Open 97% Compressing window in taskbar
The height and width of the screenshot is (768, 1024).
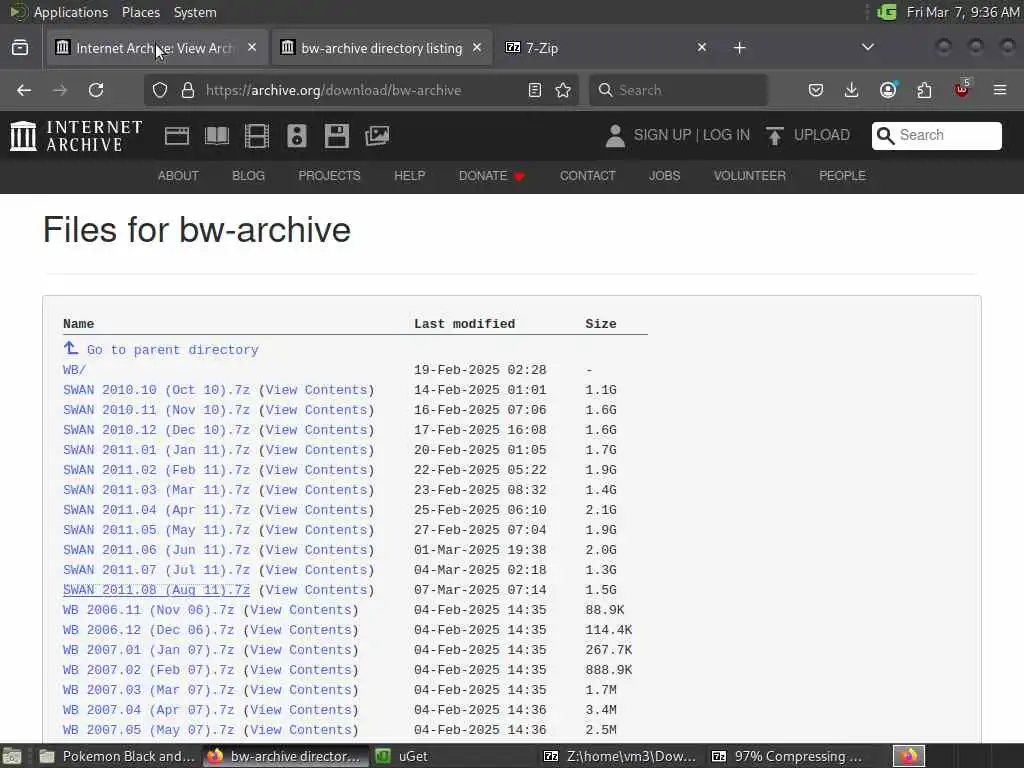point(789,756)
